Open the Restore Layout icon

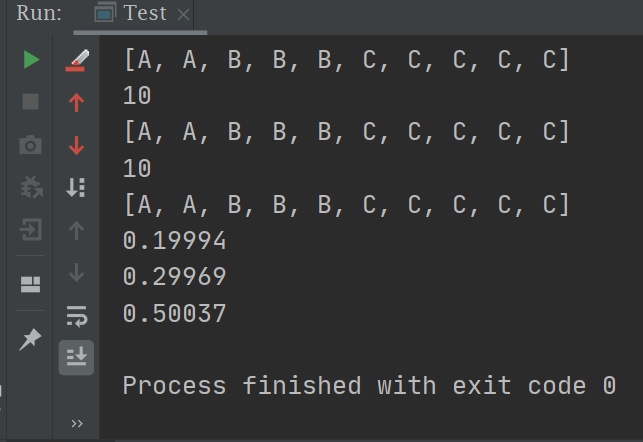[31, 285]
